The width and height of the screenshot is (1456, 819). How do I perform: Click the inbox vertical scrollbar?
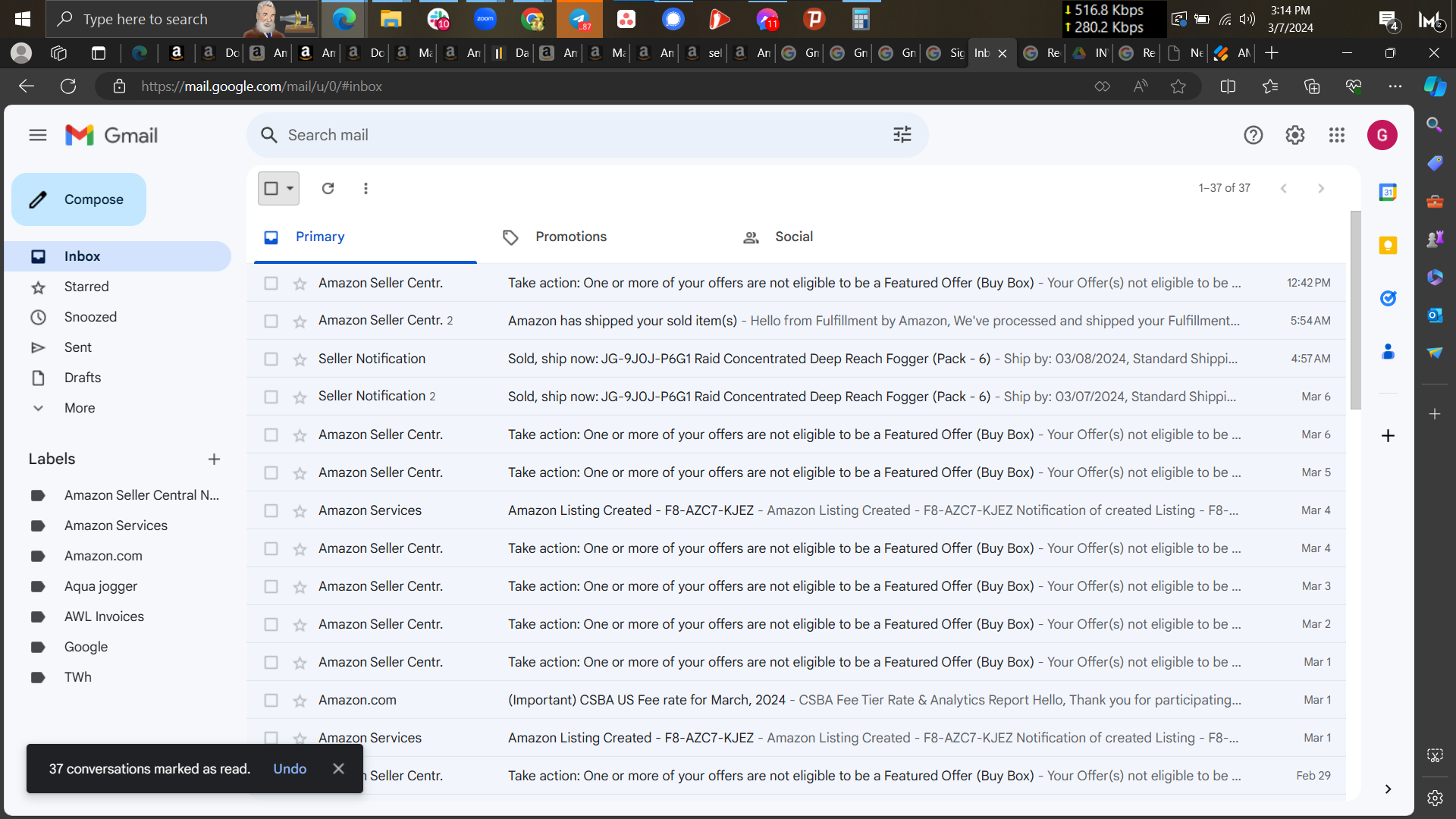1355,311
